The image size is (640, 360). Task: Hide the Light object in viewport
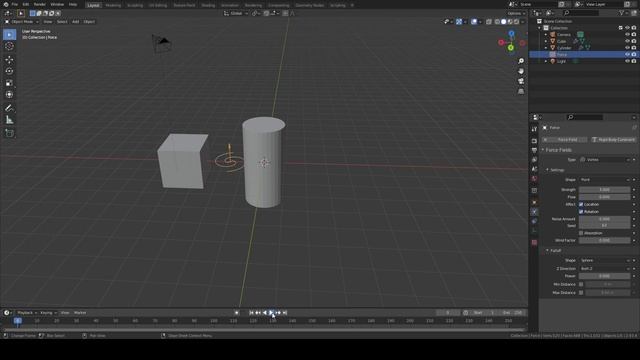pyautogui.click(x=627, y=61)
